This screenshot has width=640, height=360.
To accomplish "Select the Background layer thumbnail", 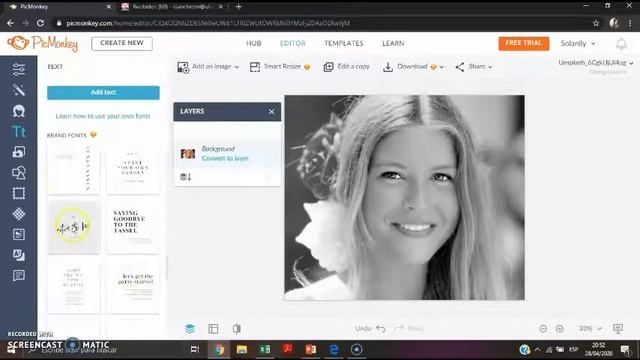I will click(x=188, y=153).
